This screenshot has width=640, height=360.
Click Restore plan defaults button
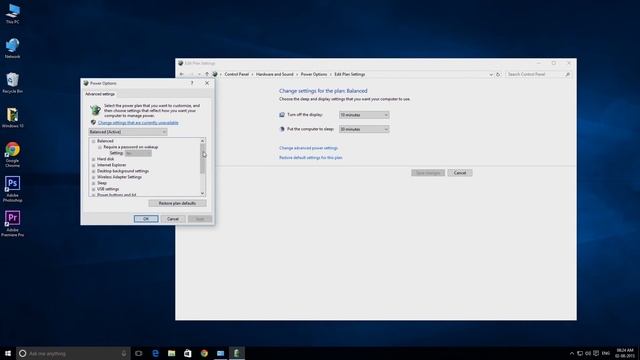coord(177,203)
